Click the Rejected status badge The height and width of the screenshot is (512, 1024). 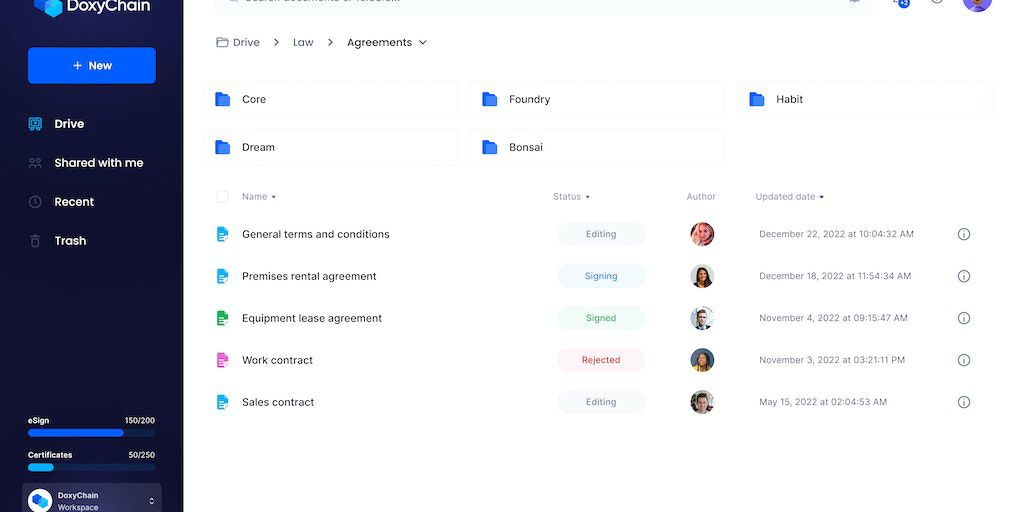pos(601,360)
